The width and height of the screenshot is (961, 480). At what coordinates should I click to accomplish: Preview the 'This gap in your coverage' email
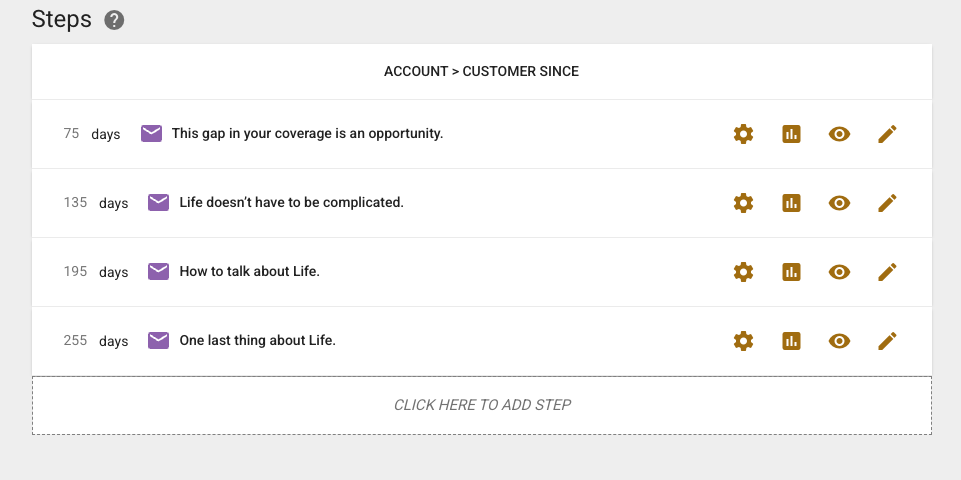(x=839, y=134)
